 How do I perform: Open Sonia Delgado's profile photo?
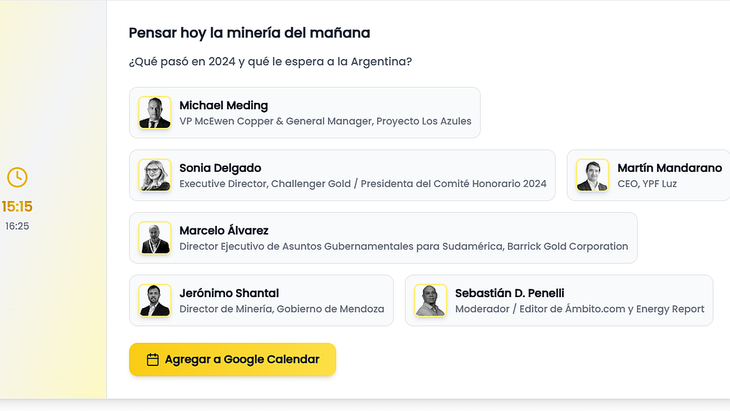tap(155, 175)
